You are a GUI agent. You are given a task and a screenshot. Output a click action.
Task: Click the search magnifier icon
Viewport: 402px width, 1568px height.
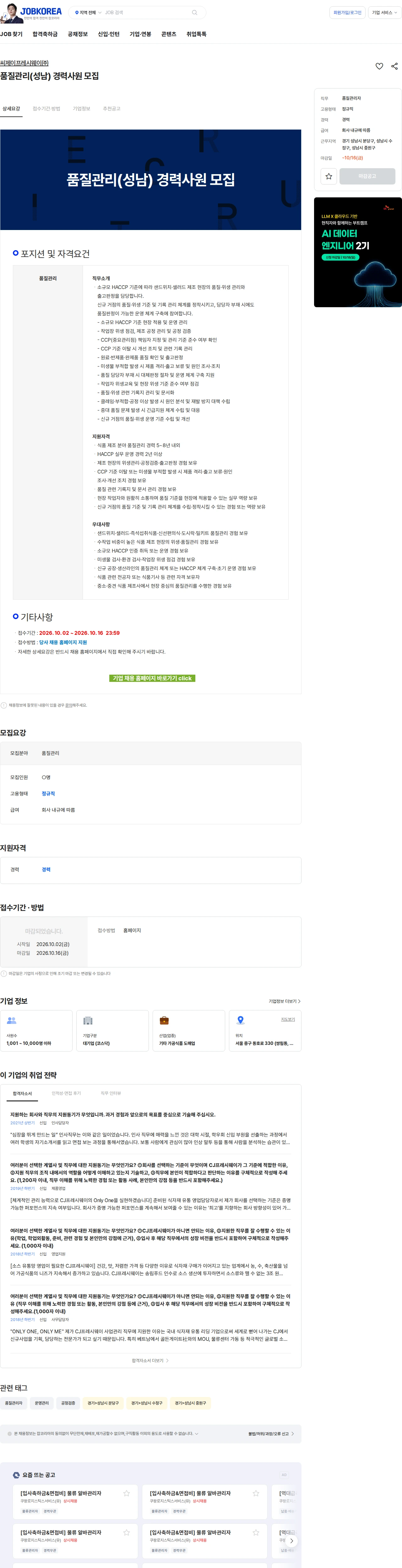[194, 12]
